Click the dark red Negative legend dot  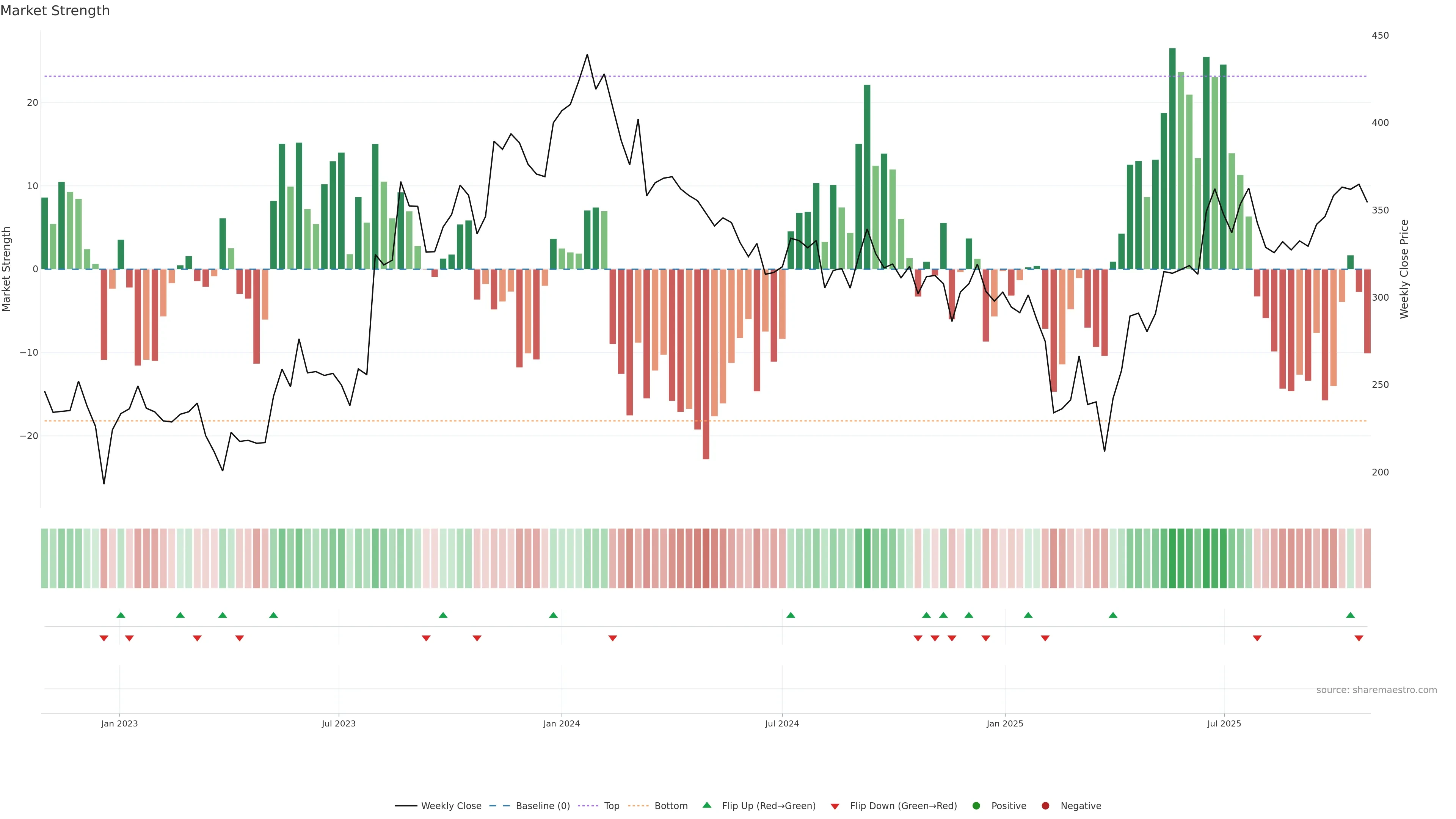tap(1045, 805)
